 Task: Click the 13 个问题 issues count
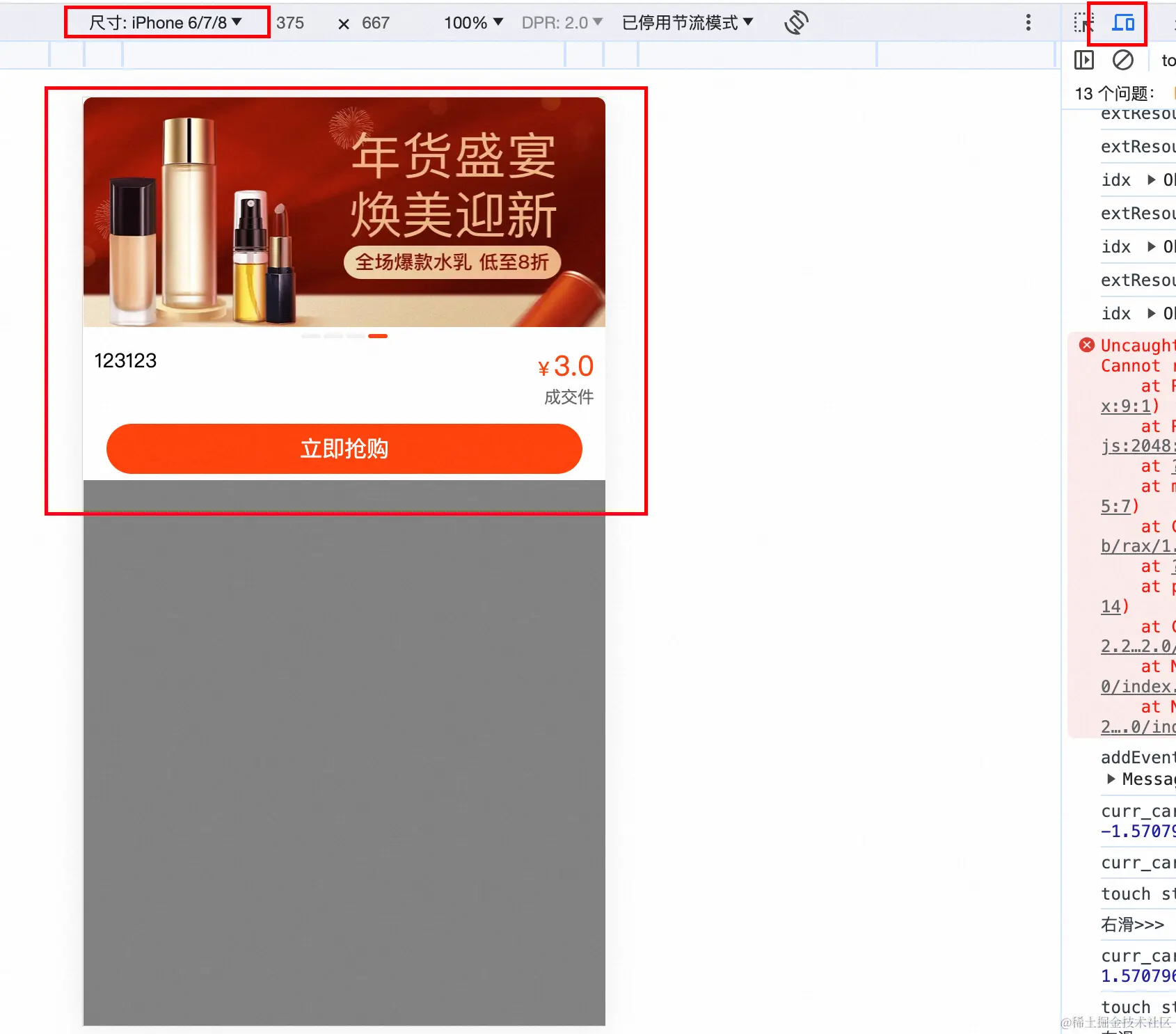pyautogui.click(x=1115, y=93)
